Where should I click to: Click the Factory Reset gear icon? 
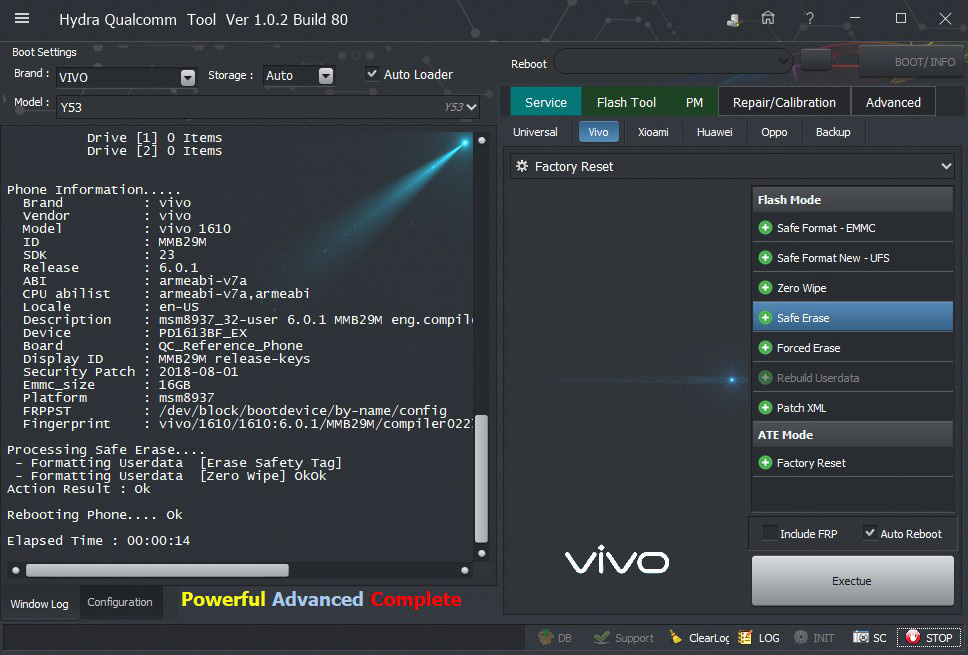pyautogui.click(x=522, y=166)
